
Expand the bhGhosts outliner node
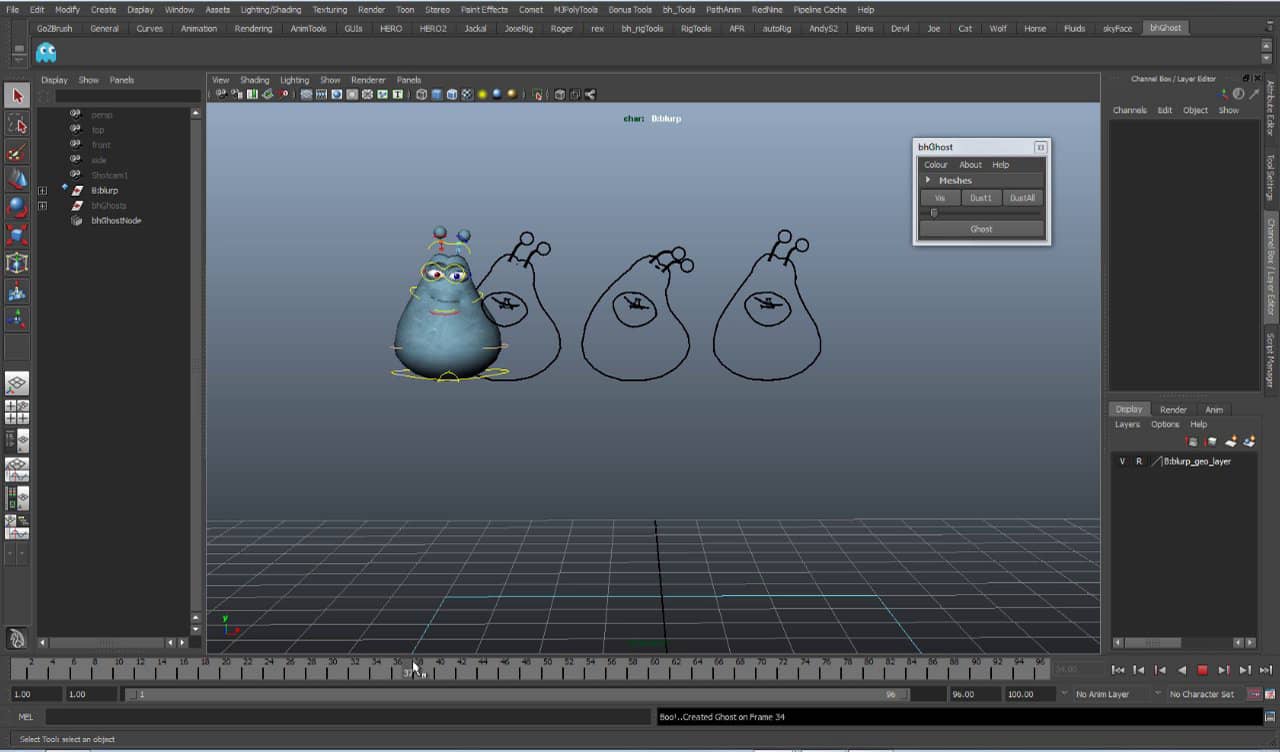(x=42, y=206)
